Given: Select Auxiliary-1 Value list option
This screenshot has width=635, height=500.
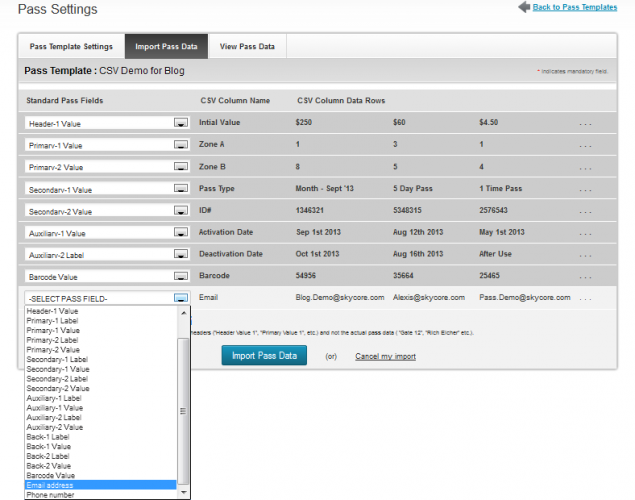Looking at the screenshot, I should point(101,408).
